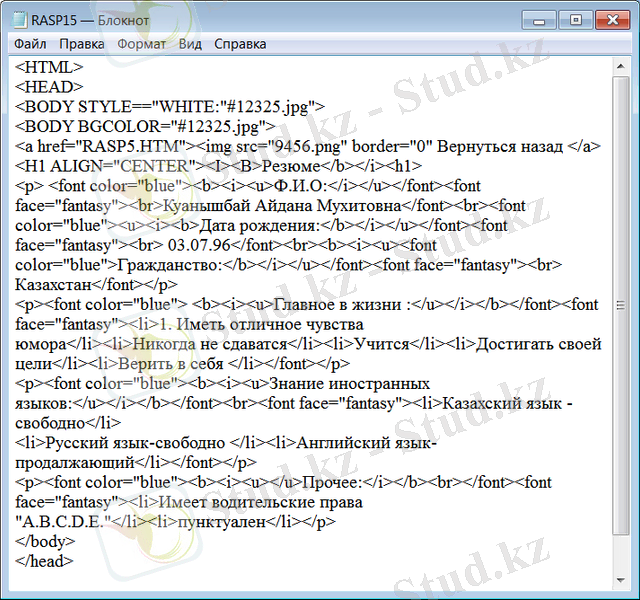Open the Вид menu

[190, 44]
